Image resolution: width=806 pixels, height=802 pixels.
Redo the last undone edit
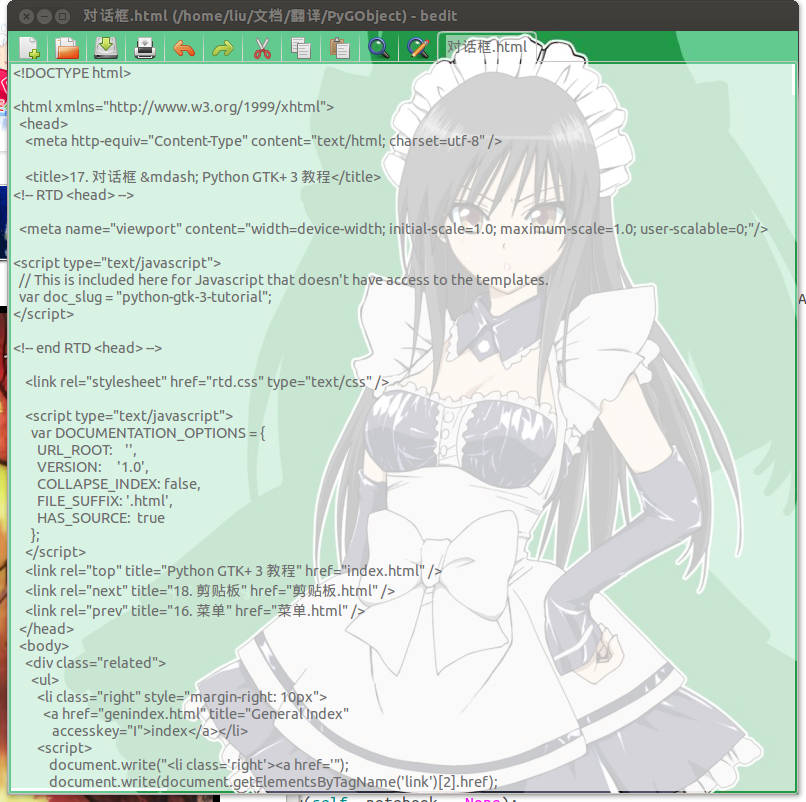coord(223,48)
